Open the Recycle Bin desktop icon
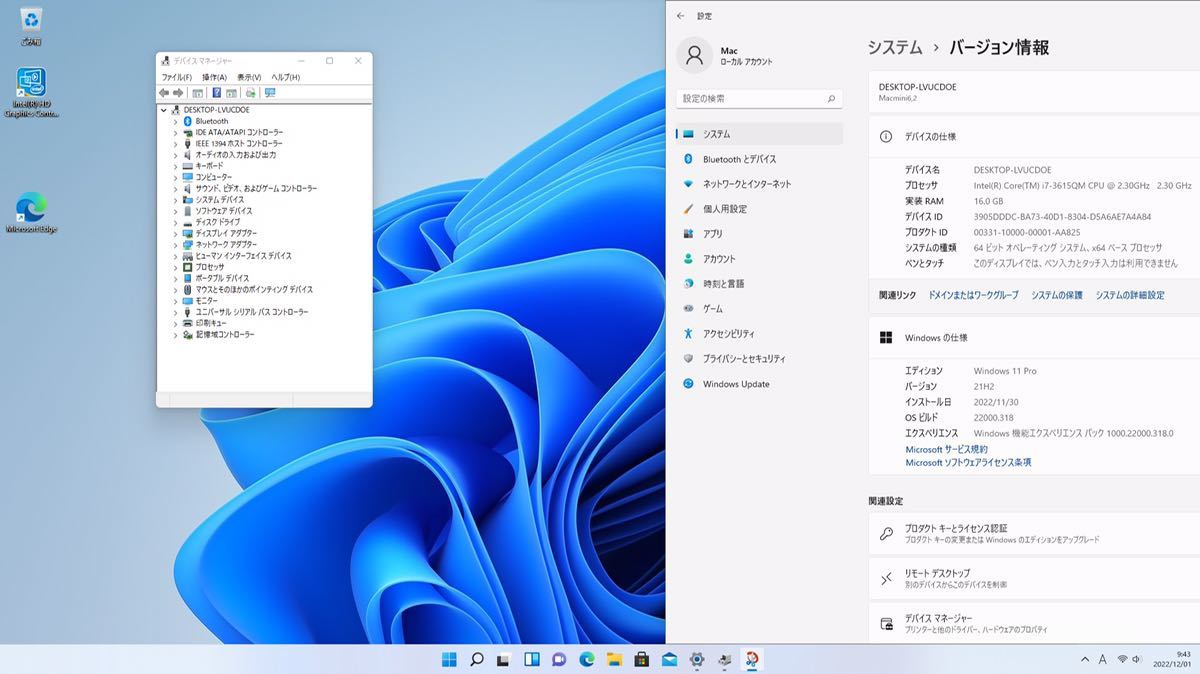1200x674 pixels. click(x=31, y=24)
